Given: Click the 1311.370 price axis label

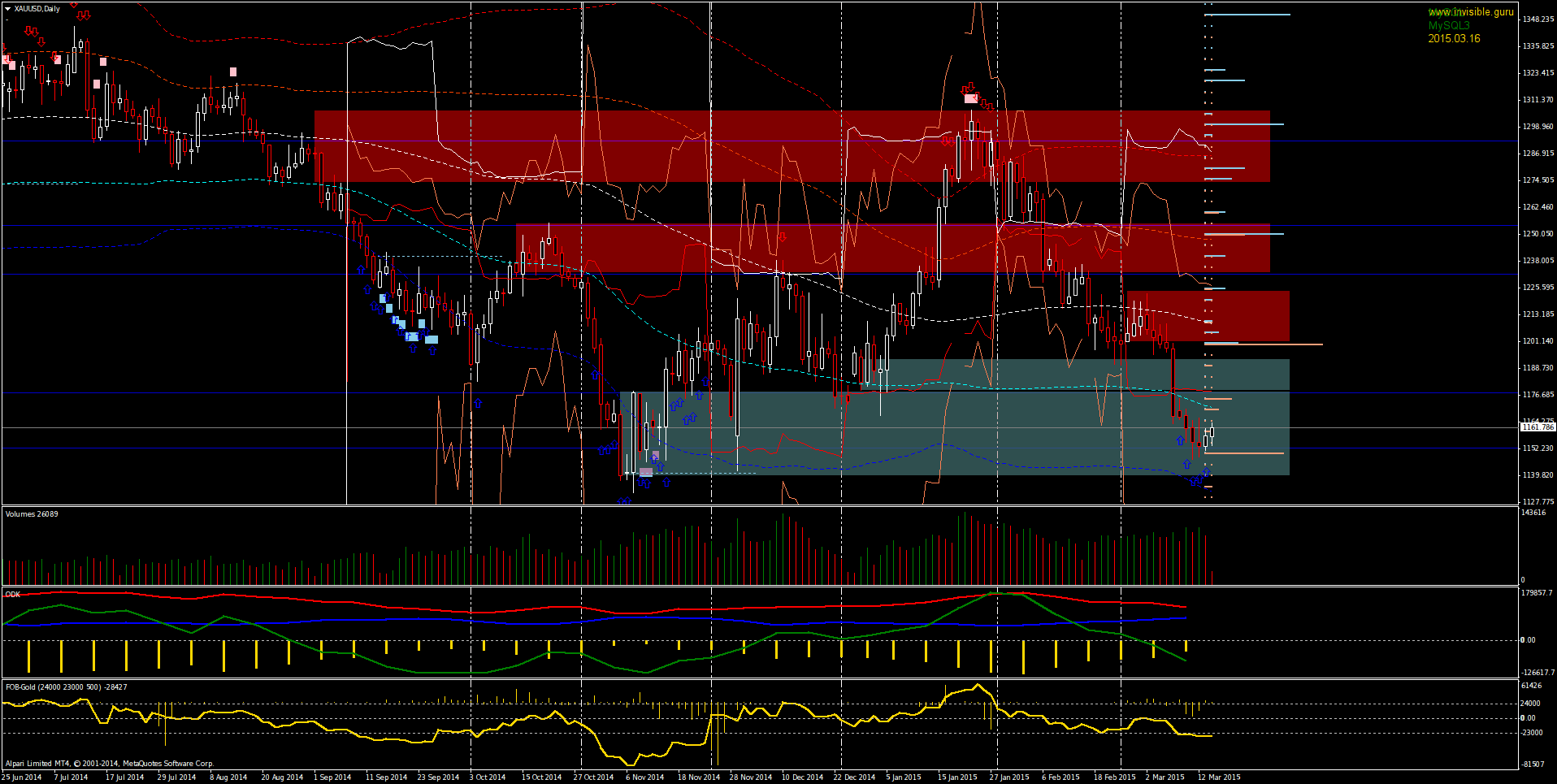Looking at the screenshot, I should coord(1537,99).
